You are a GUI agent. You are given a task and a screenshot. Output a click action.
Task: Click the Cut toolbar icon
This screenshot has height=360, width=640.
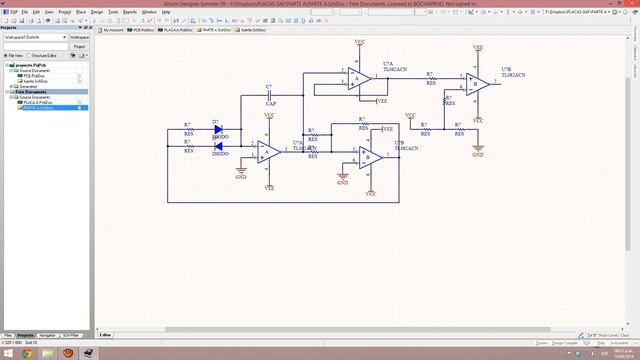pos(94,20)
